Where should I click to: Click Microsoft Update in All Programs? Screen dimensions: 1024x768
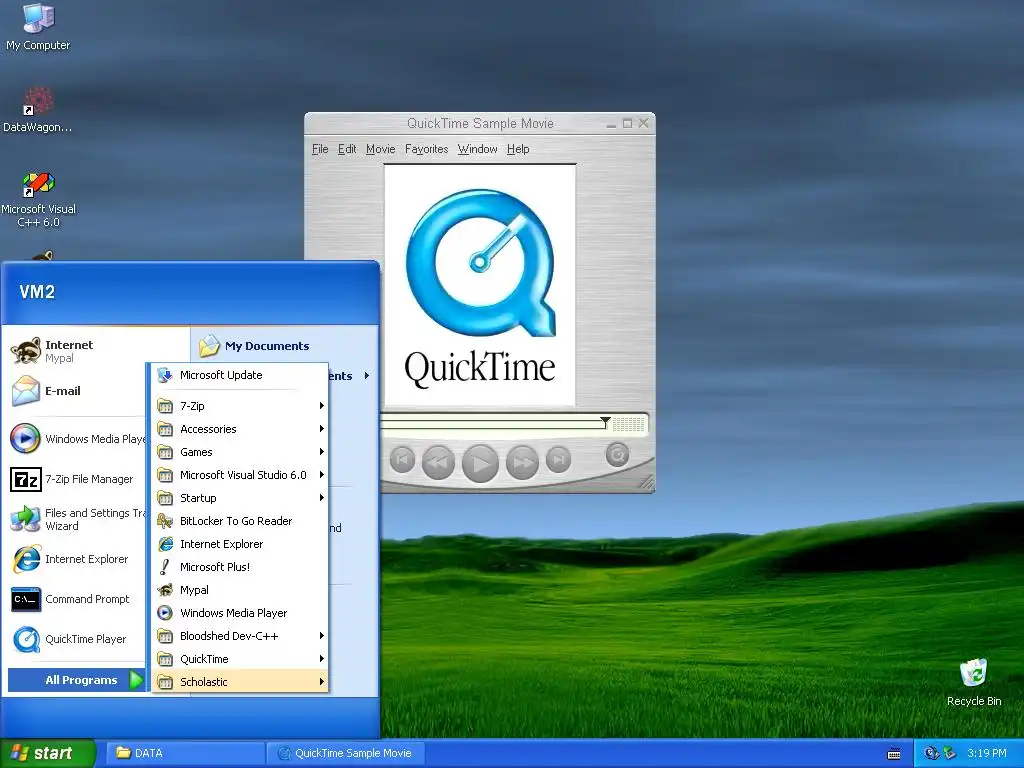click(x=240, y=375)
